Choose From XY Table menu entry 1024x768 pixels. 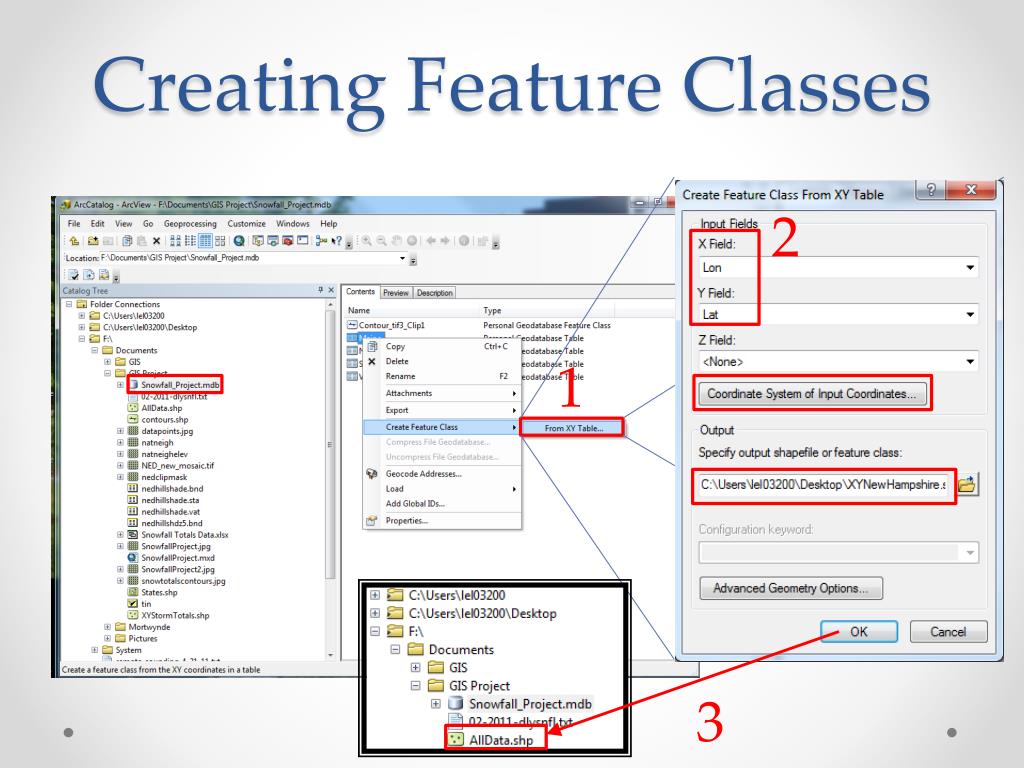pyautogui.click(x=573, y=428)
